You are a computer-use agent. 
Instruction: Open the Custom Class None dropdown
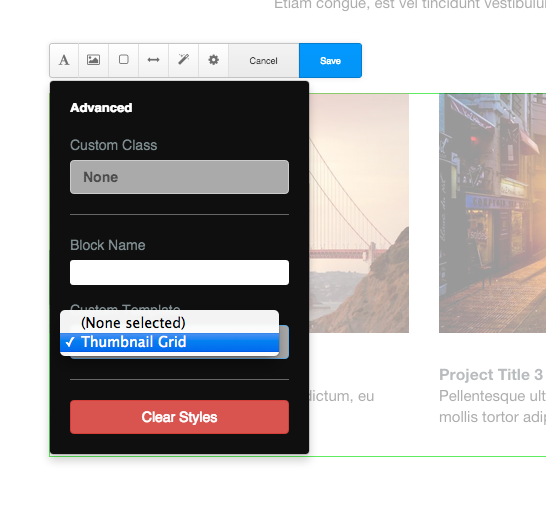(179, 177)
